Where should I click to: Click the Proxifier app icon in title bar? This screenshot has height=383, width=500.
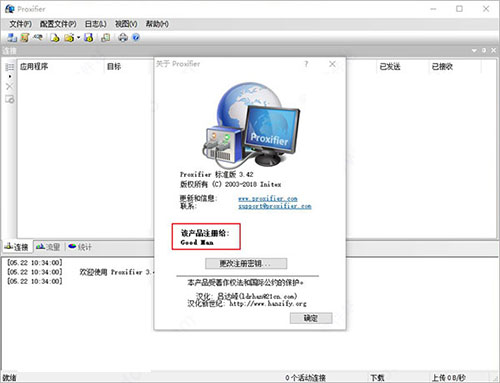[x=10, y=9]
